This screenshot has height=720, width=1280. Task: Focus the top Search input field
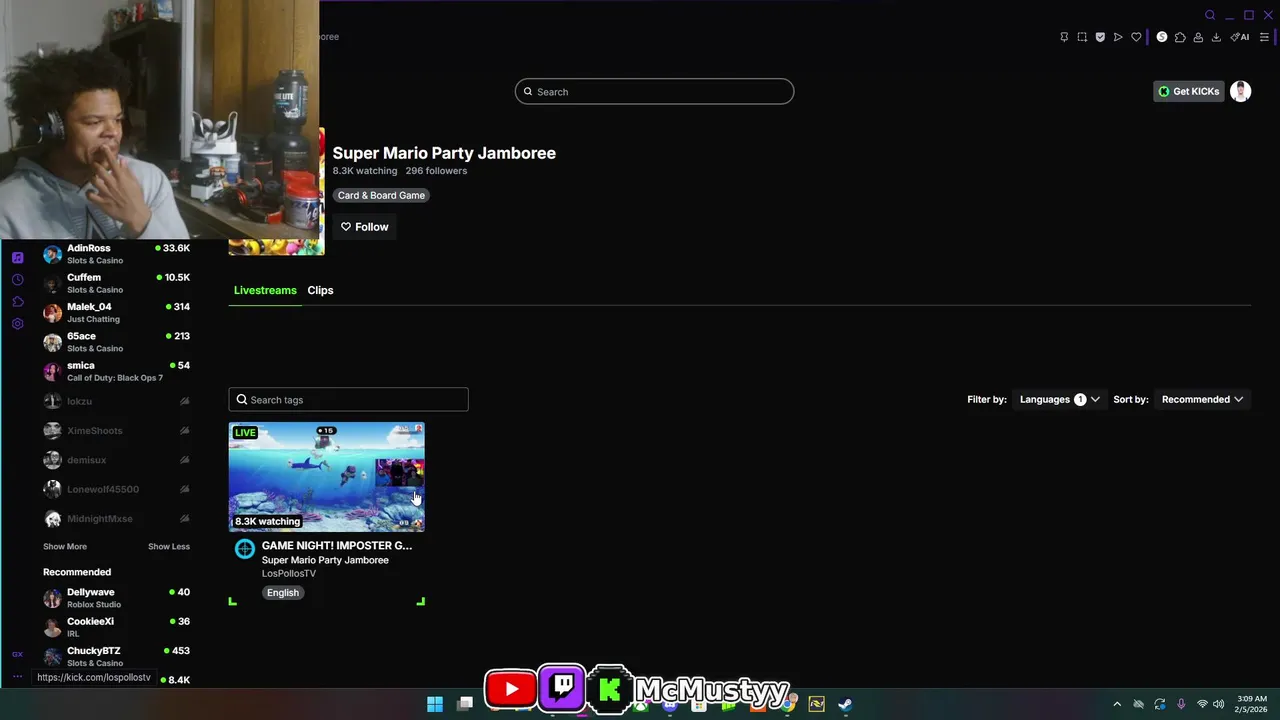(654, 91)
